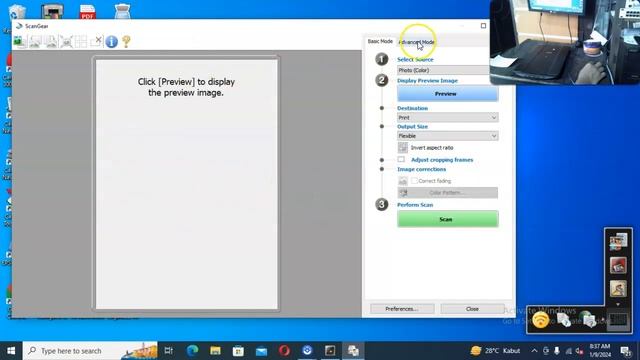Expand the hidden system tray icons chevron
Screen dimensions: 640x360
coord(534,351)
